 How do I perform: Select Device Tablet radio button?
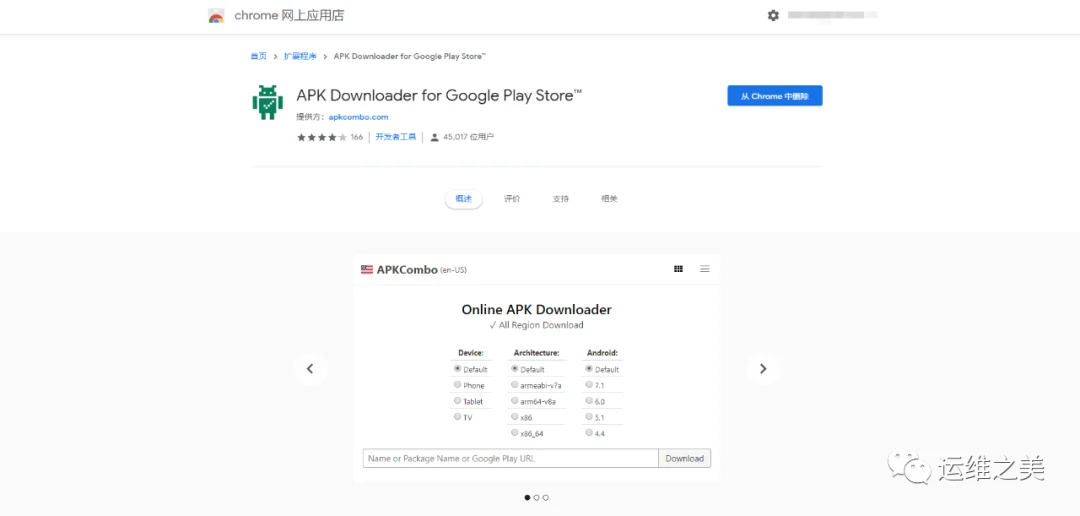[457, 400]
